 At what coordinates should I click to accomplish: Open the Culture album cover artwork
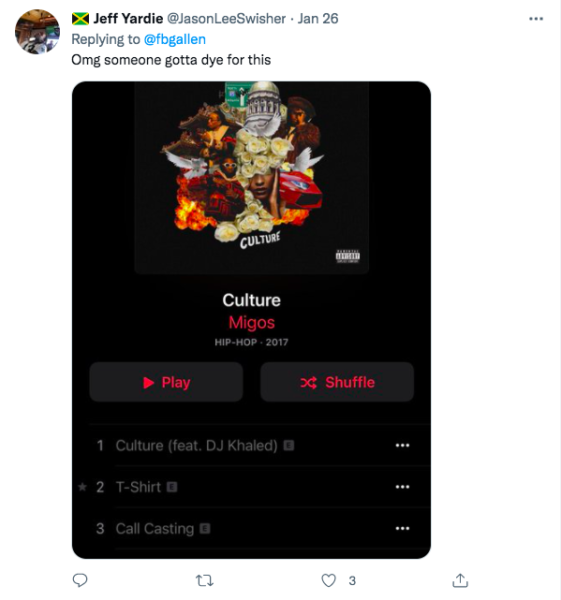tap(251, 178)
